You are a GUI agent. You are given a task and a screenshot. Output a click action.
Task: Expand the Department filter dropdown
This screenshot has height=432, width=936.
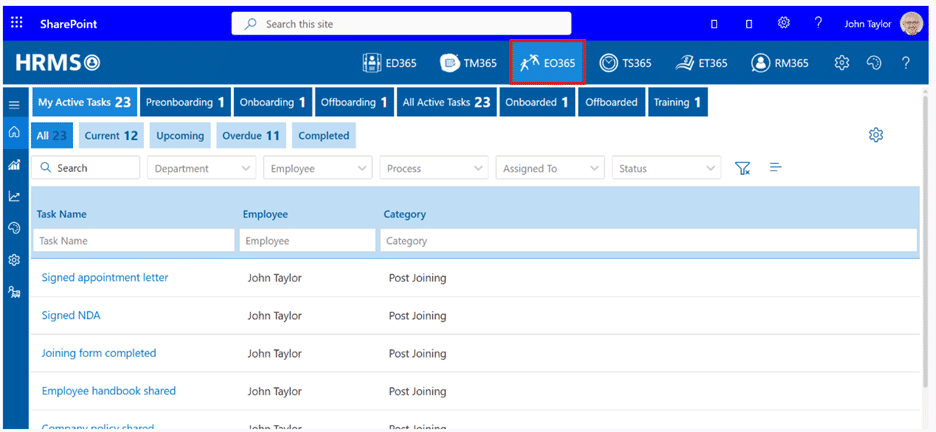pyautogui.click(x=201, y=169)
